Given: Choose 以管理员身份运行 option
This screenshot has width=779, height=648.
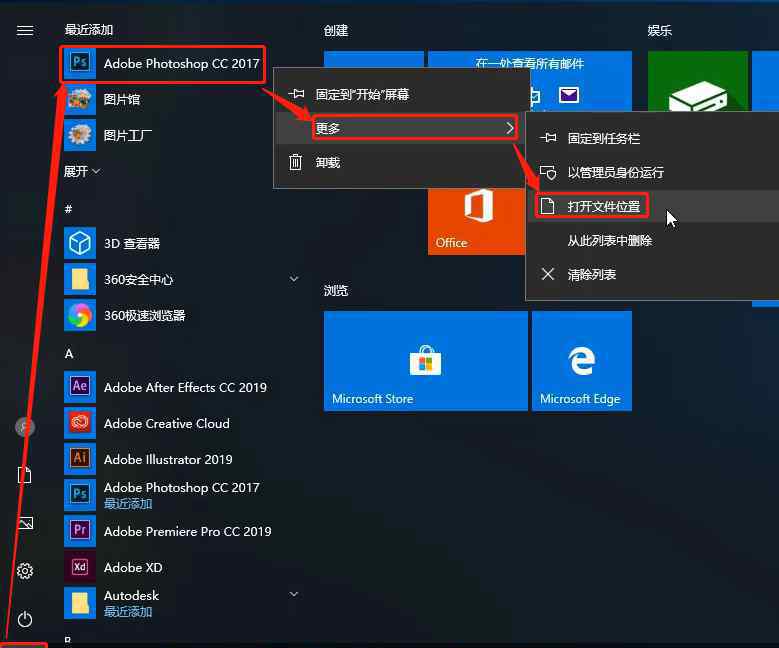Looking at the screenshot, I should (x=614, y=172).
